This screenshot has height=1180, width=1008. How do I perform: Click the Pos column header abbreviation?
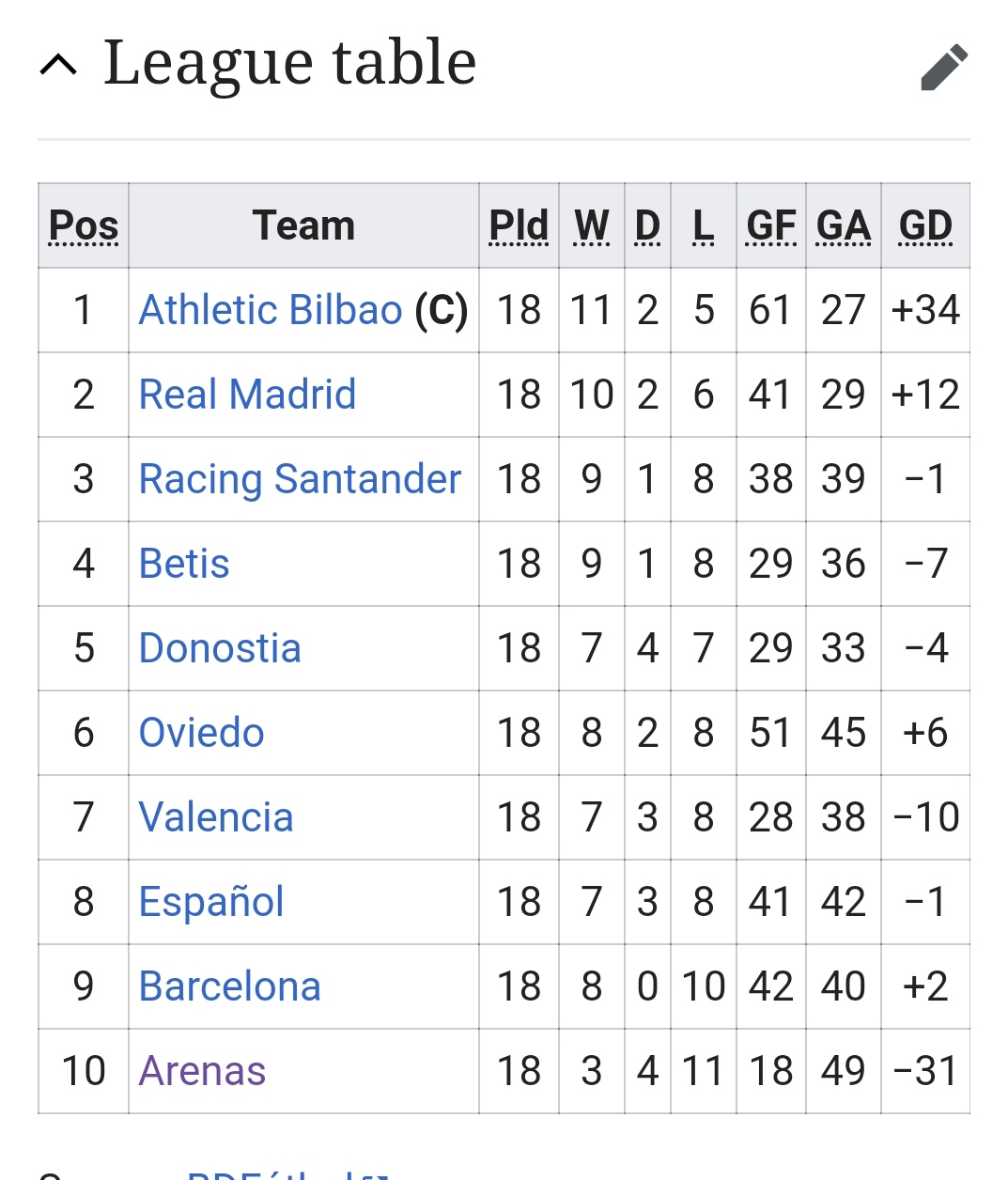[84, 225]
